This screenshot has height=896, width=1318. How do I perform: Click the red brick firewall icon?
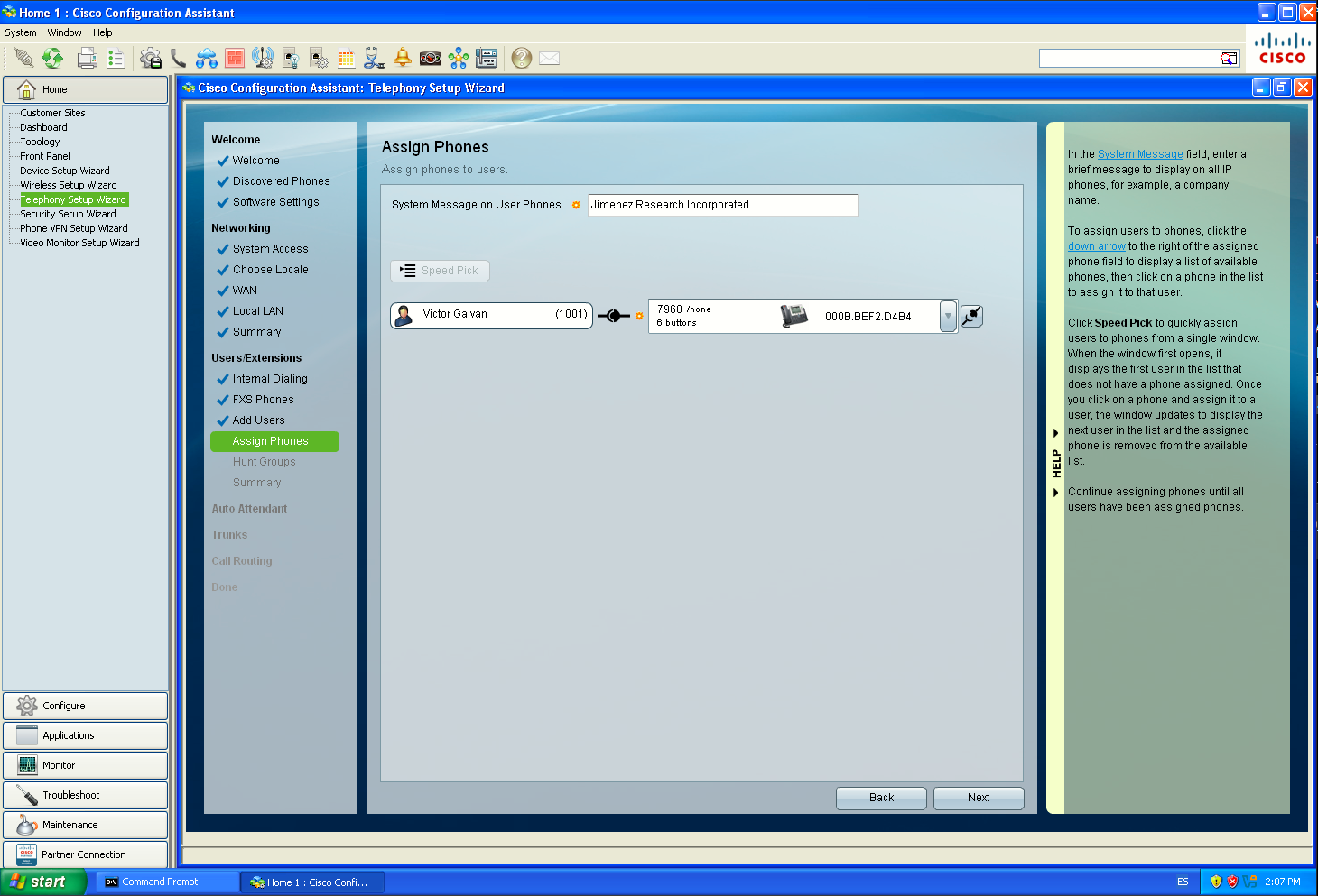(x=235, y=59)
